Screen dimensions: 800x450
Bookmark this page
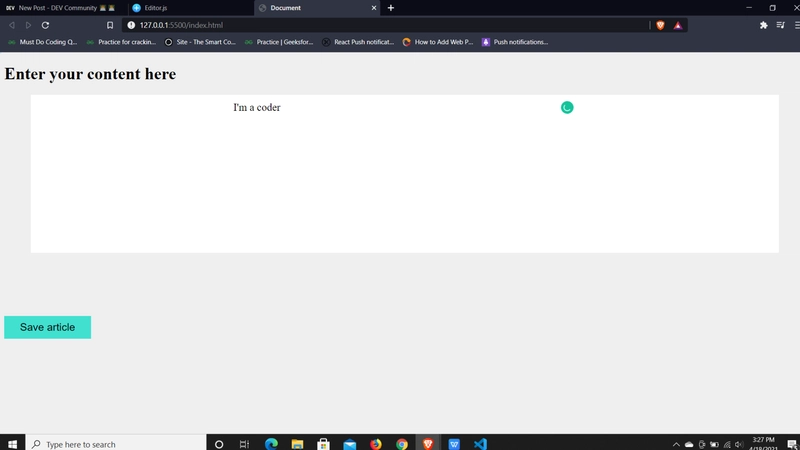(110, 25)
